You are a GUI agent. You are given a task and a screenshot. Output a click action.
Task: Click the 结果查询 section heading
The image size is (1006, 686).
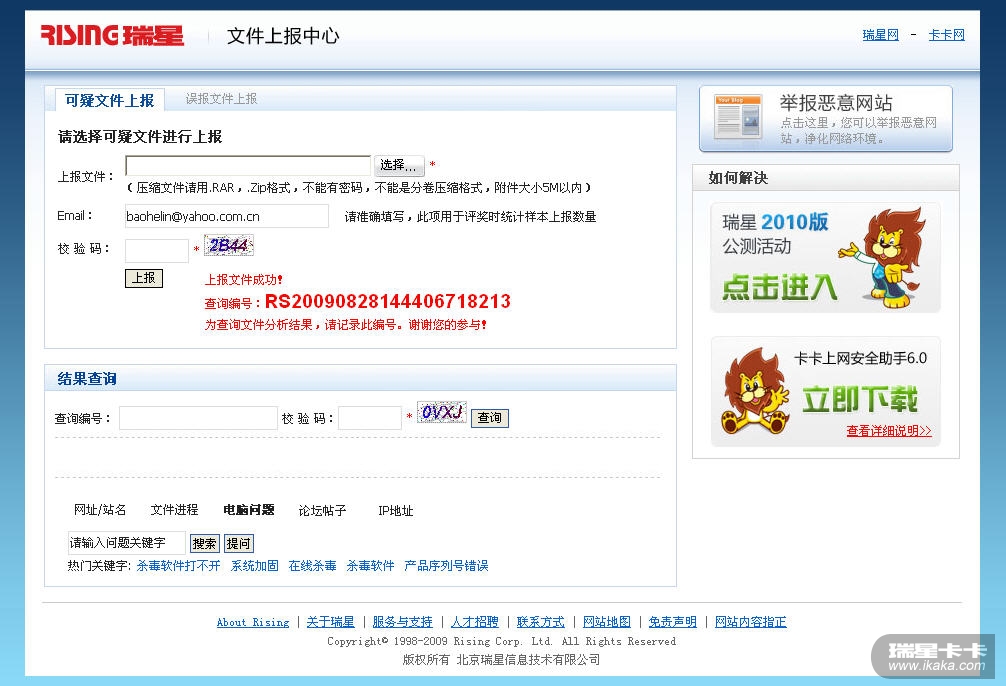(87, 379)
